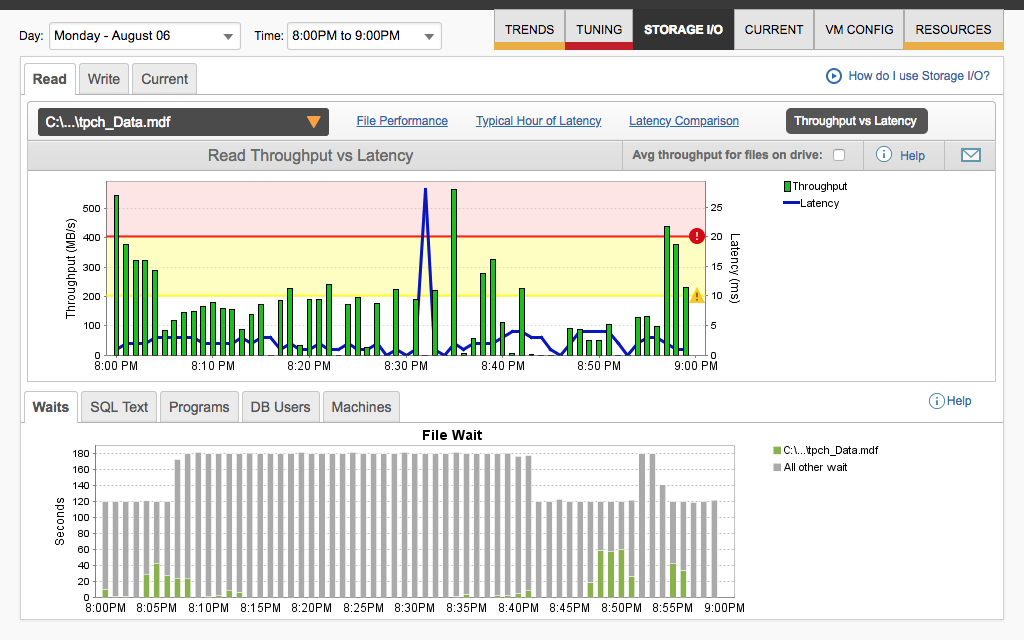The height and width of the screenshot is (640, 1024).
Task: Switch to the Write tab
Action: point(103,79)
